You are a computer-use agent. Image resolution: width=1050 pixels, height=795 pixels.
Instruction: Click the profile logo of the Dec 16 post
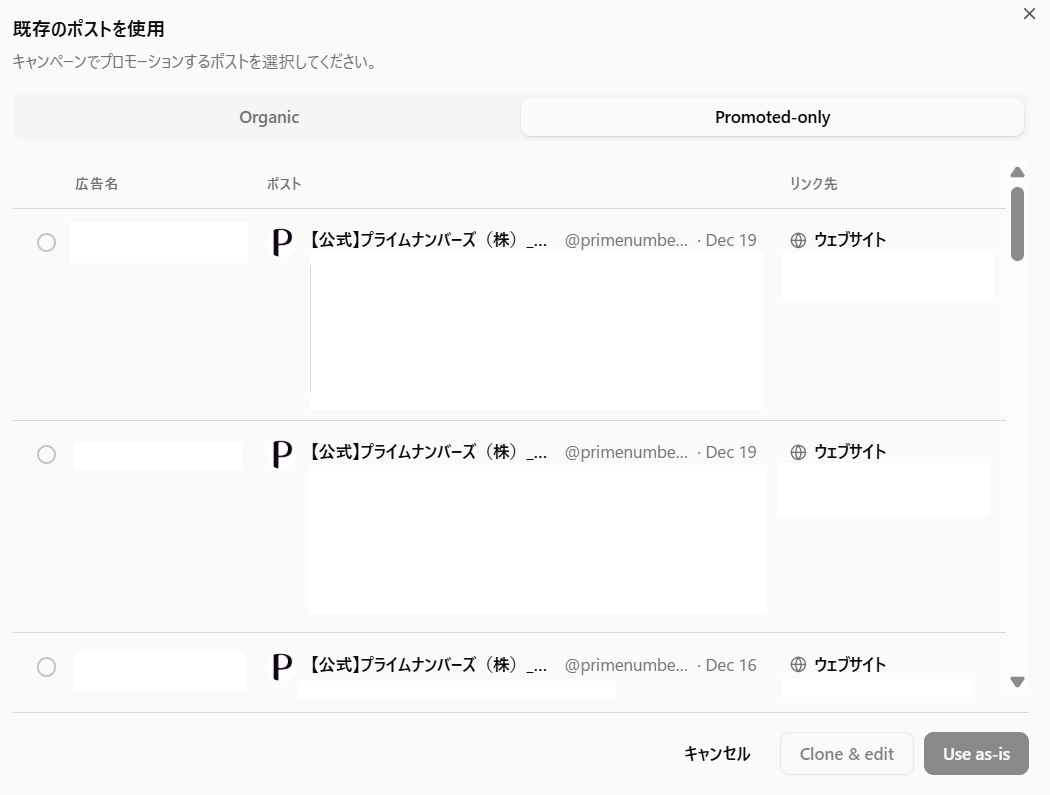(x=283, y=666)
